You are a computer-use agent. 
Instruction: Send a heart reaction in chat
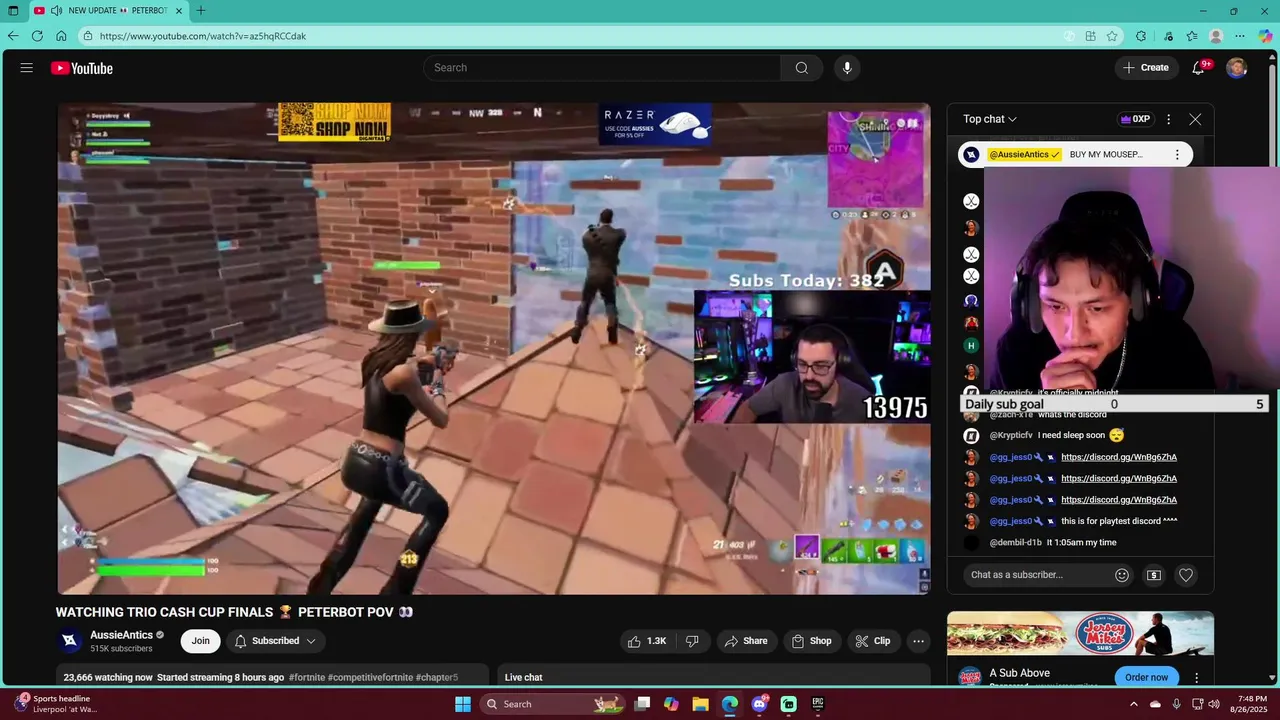point(1186,575)
